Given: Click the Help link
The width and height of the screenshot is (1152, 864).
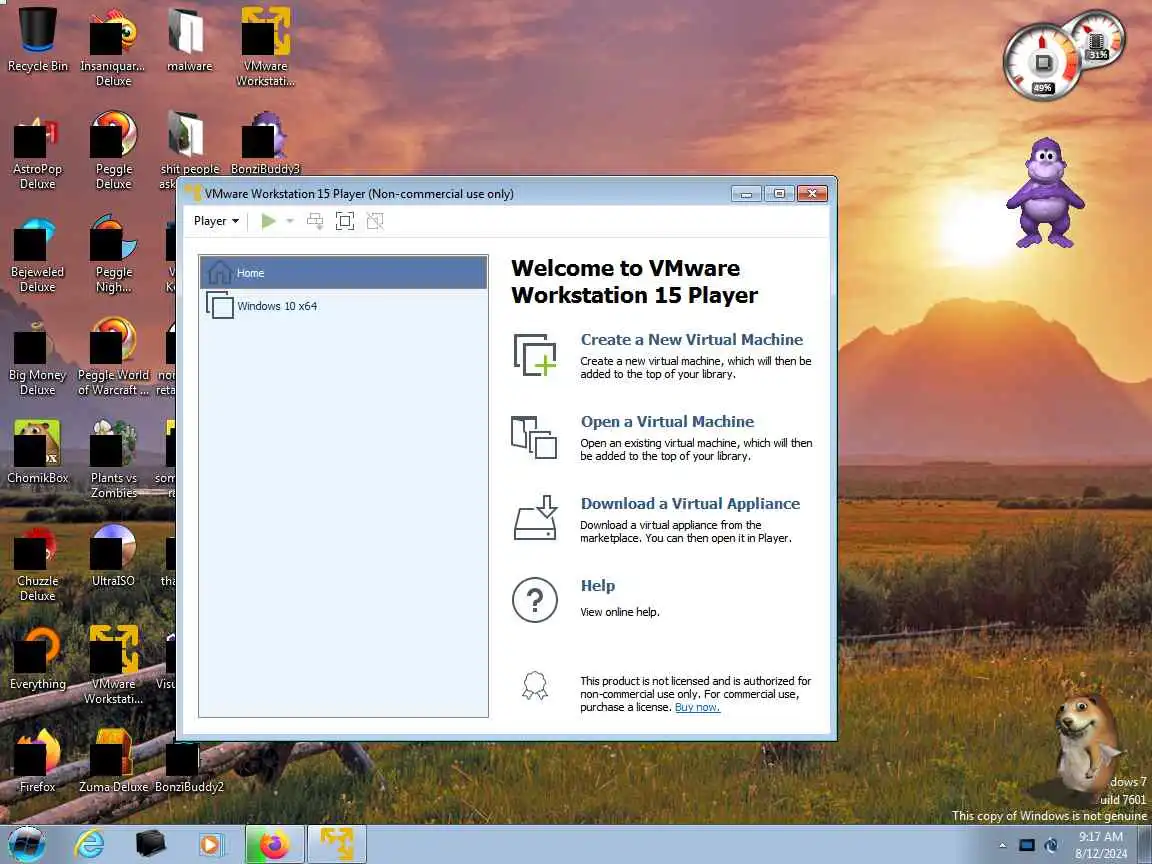Looking at the screenshot, I should point(598,586).
